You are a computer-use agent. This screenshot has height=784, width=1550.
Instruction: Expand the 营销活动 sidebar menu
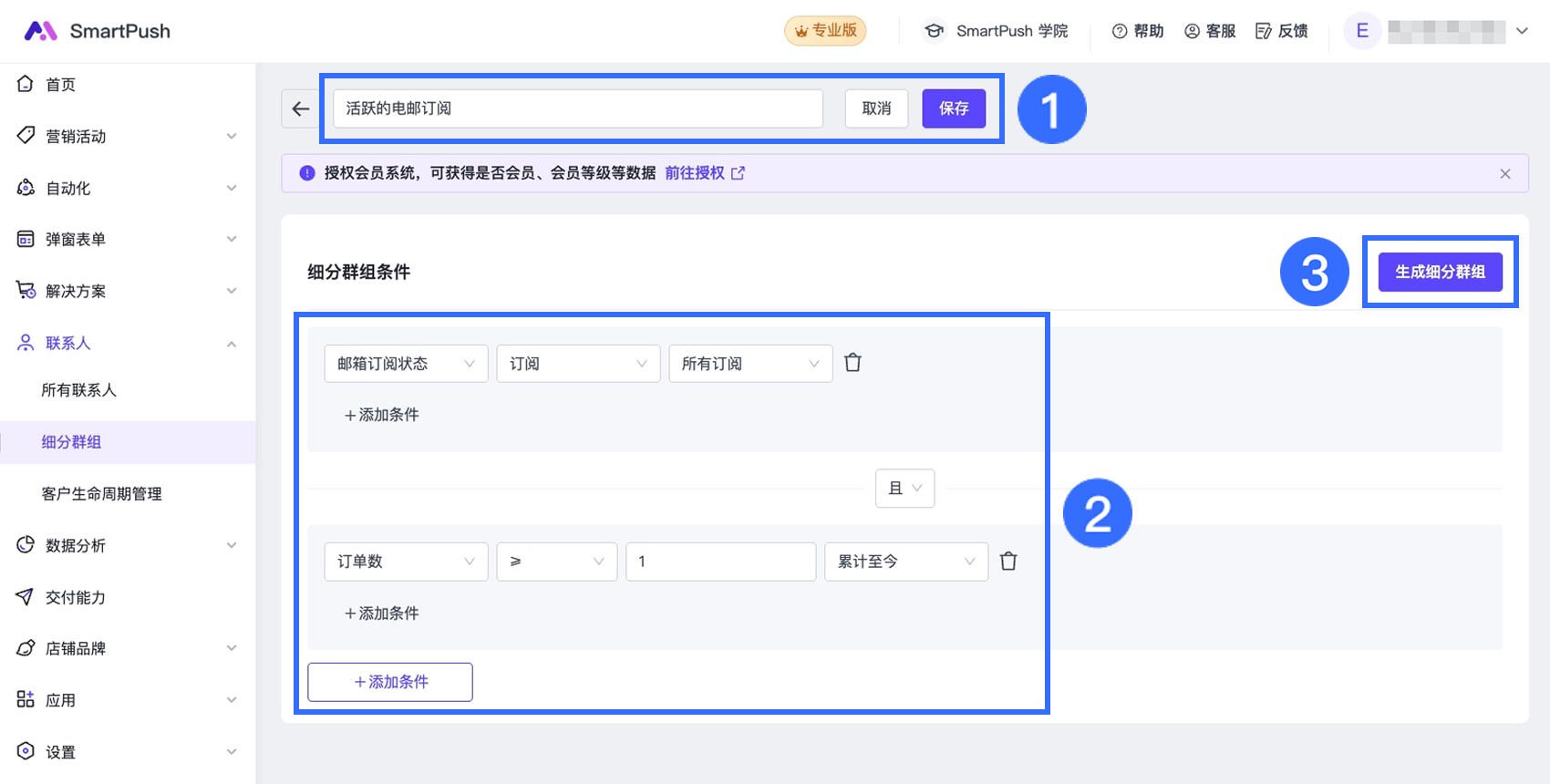tap(232, 137)
